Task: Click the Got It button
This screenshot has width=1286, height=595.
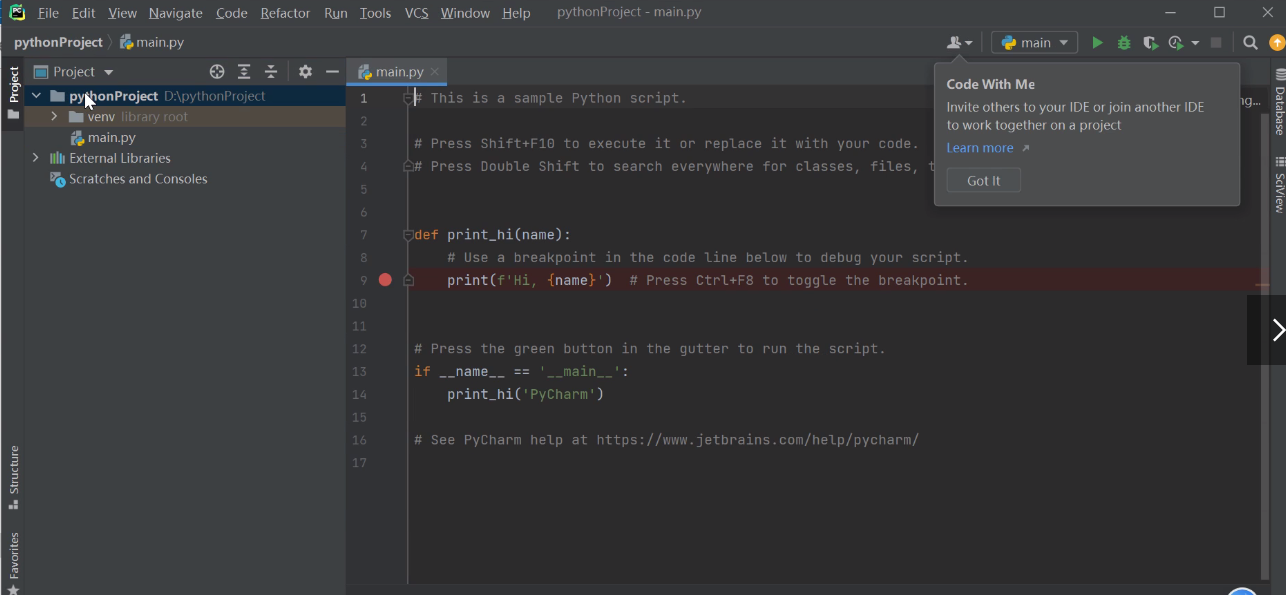Action: (x=983, y=181)
